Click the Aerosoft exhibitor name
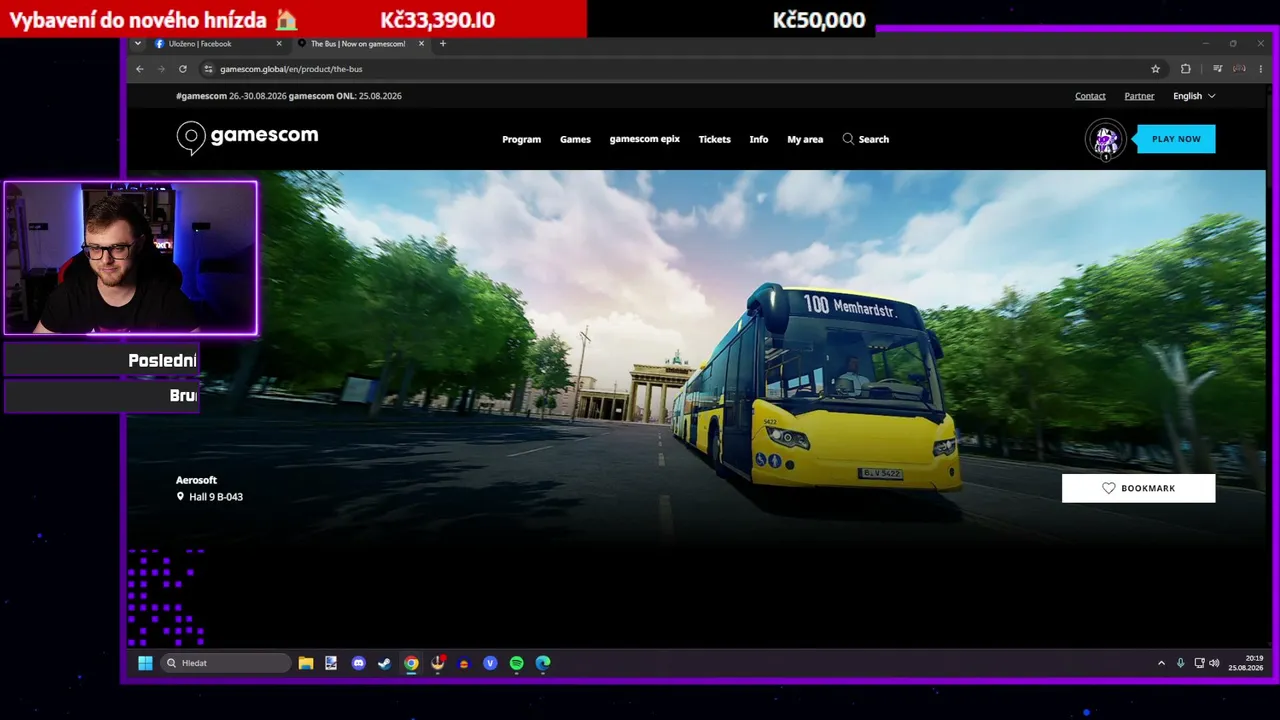 196,480
